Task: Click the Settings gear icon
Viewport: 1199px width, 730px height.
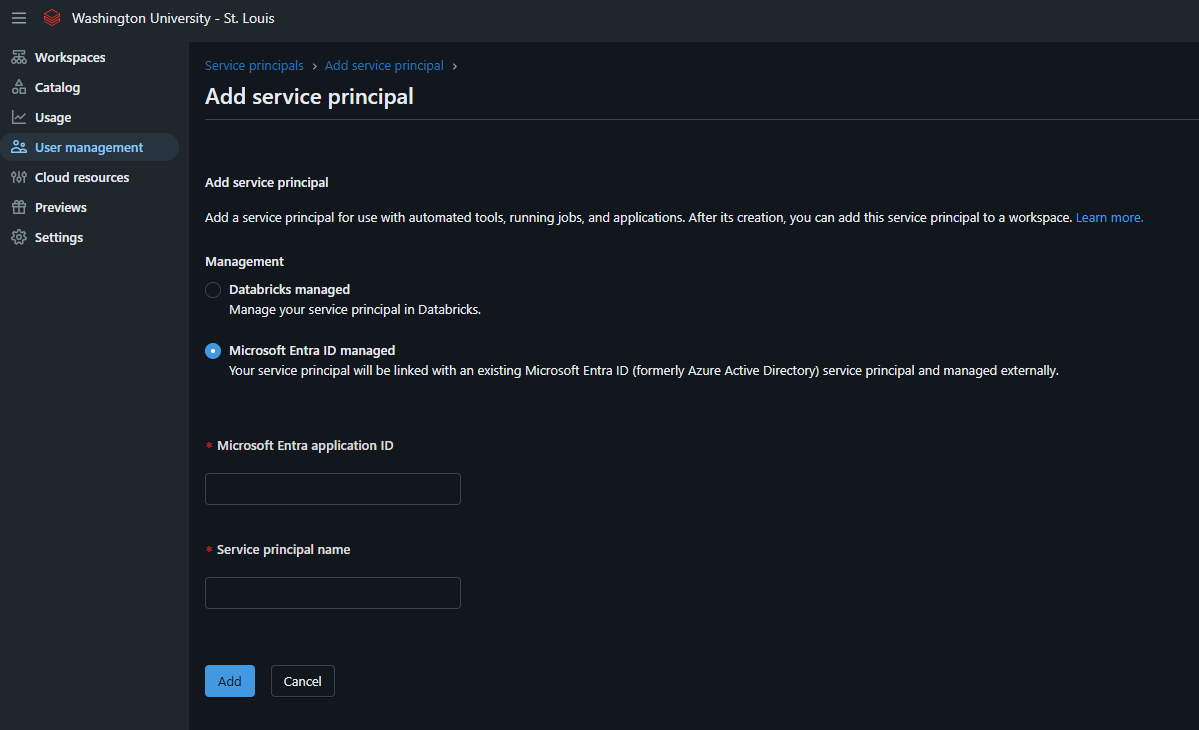Action: pos(19,237)
